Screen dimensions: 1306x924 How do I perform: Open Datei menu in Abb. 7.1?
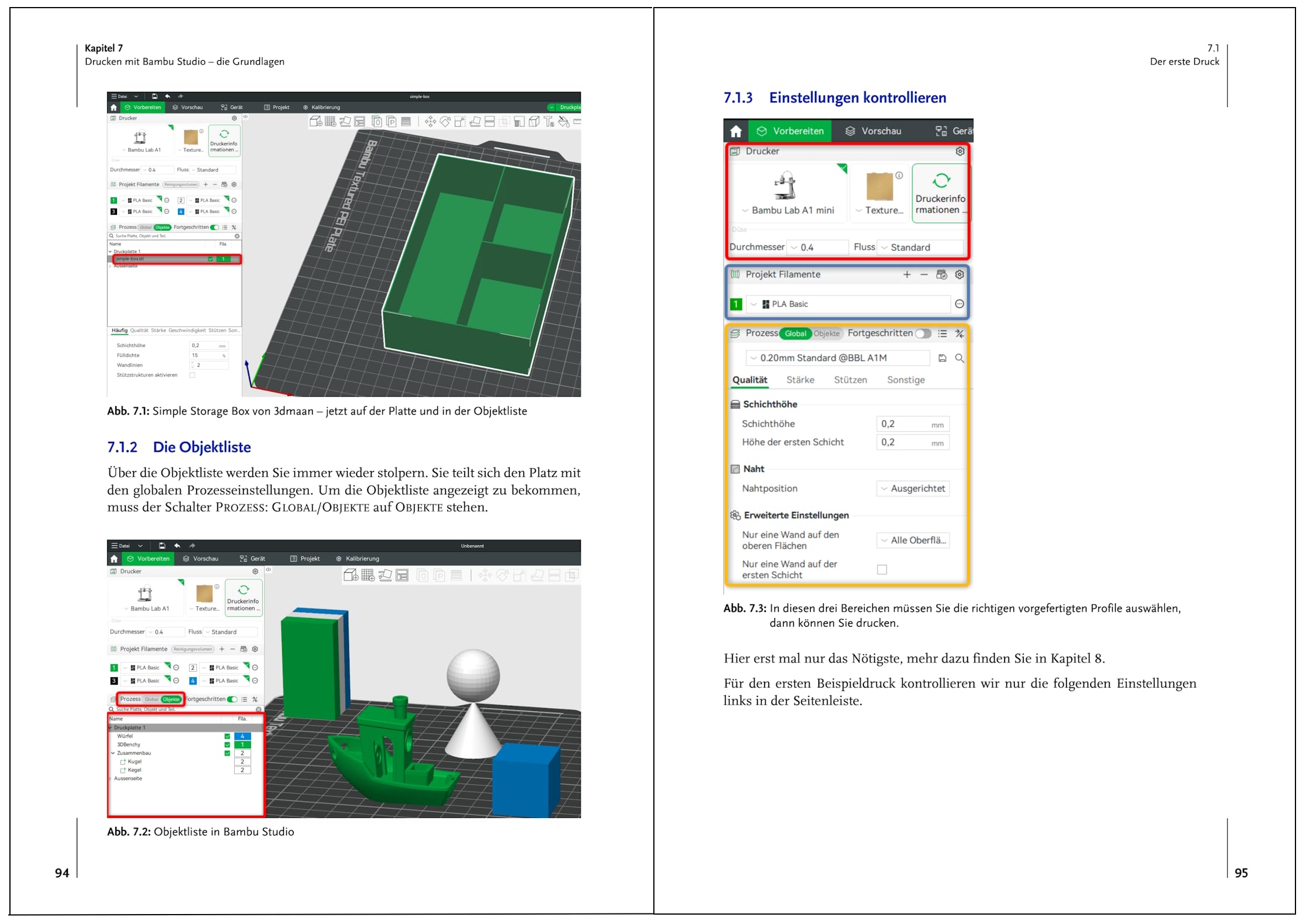[120, 97]
